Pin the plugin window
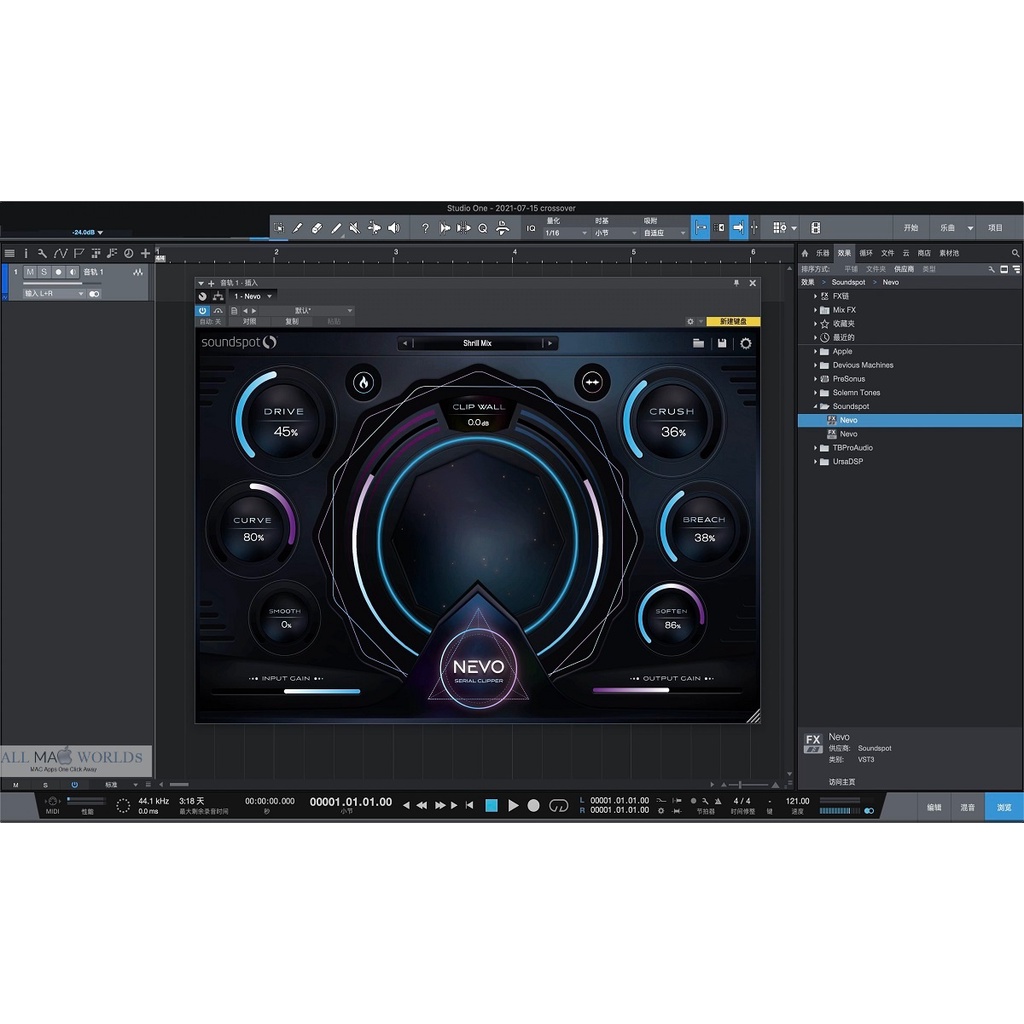The image size is (1024, 1024). pyautogui.click(x=737, y=283)
